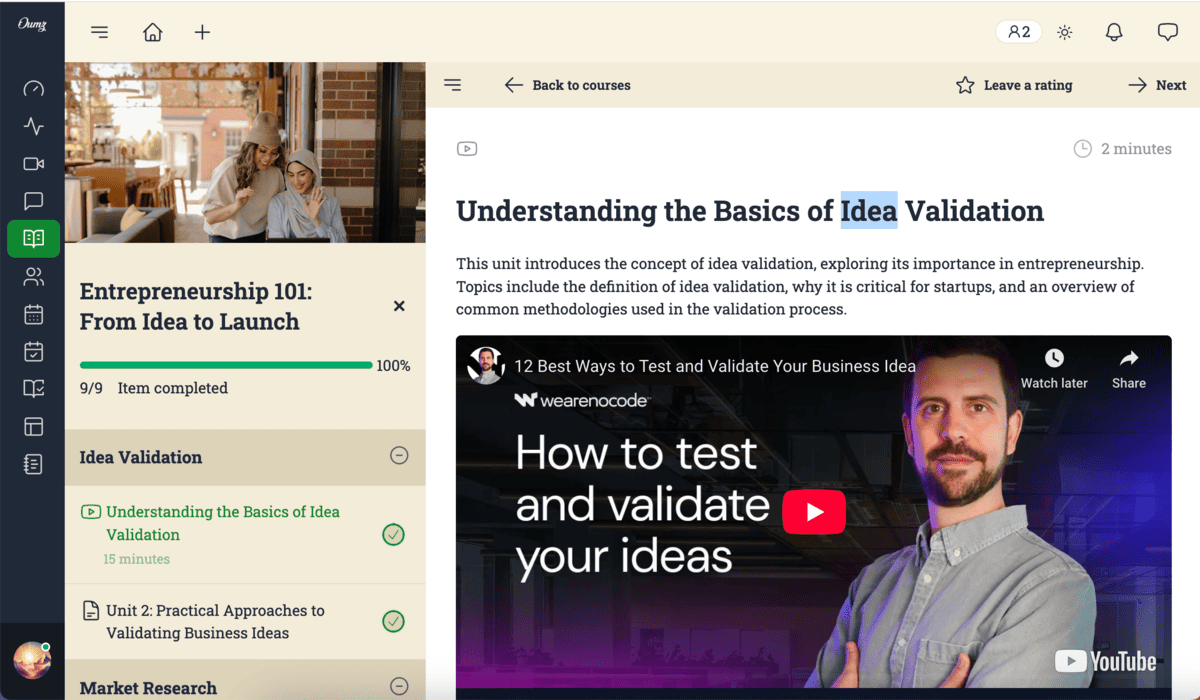Open the video camera icon in sidebar
This screenshot has width=1200, height=700.
tap(33, 164)
